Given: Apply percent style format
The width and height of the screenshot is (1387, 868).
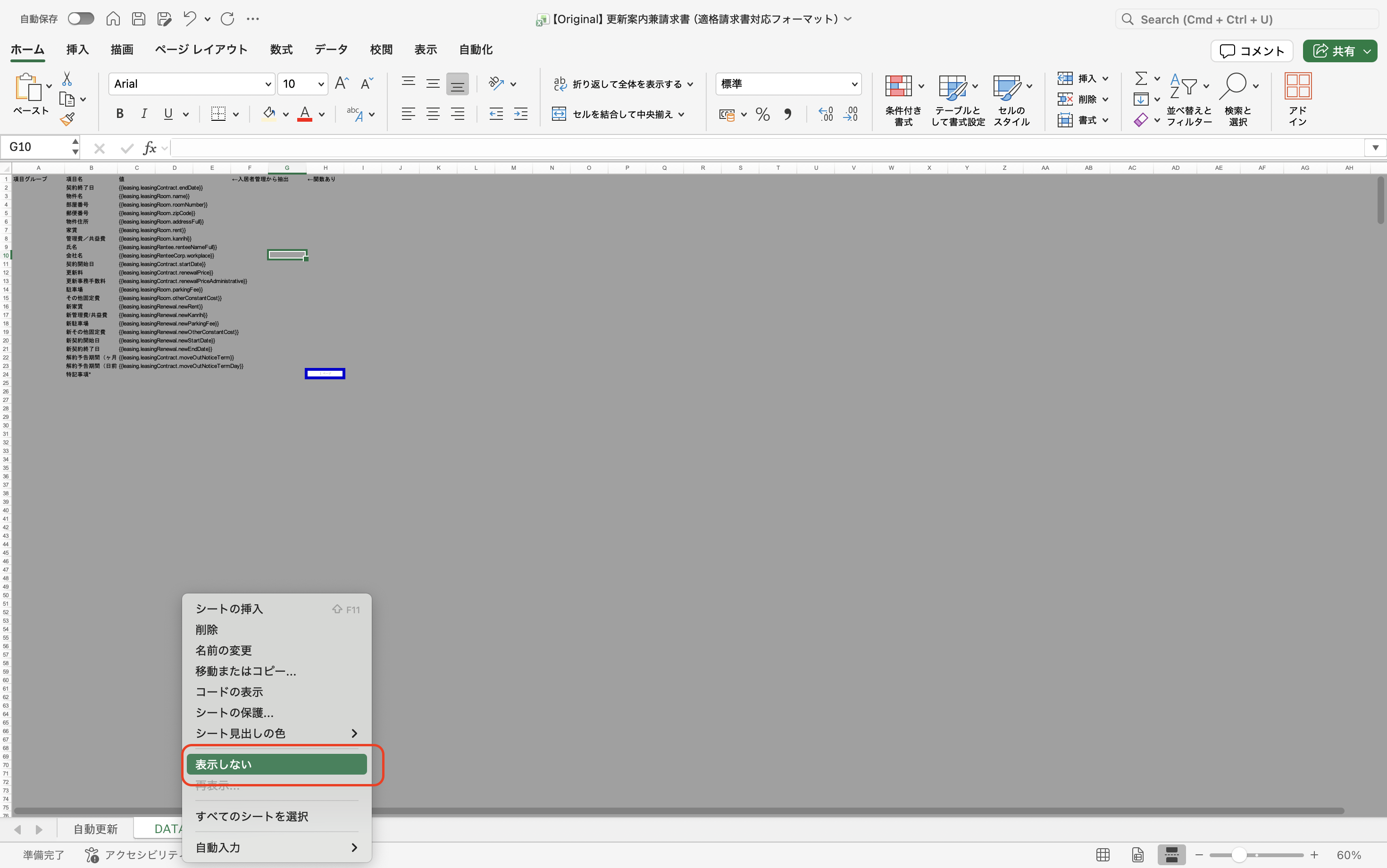Looking at the screenshot, I should tap(762, 114).
